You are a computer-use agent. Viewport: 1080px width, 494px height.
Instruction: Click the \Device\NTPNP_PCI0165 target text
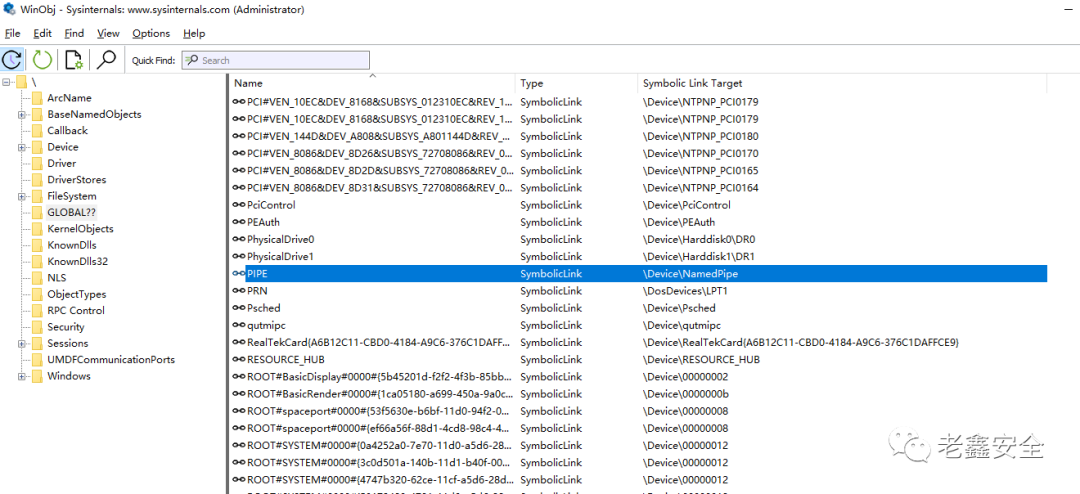[700, 170]
